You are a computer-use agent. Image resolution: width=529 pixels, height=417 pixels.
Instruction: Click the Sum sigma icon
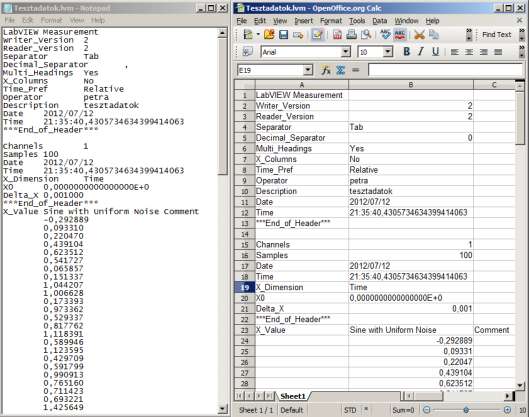[340, 70]
